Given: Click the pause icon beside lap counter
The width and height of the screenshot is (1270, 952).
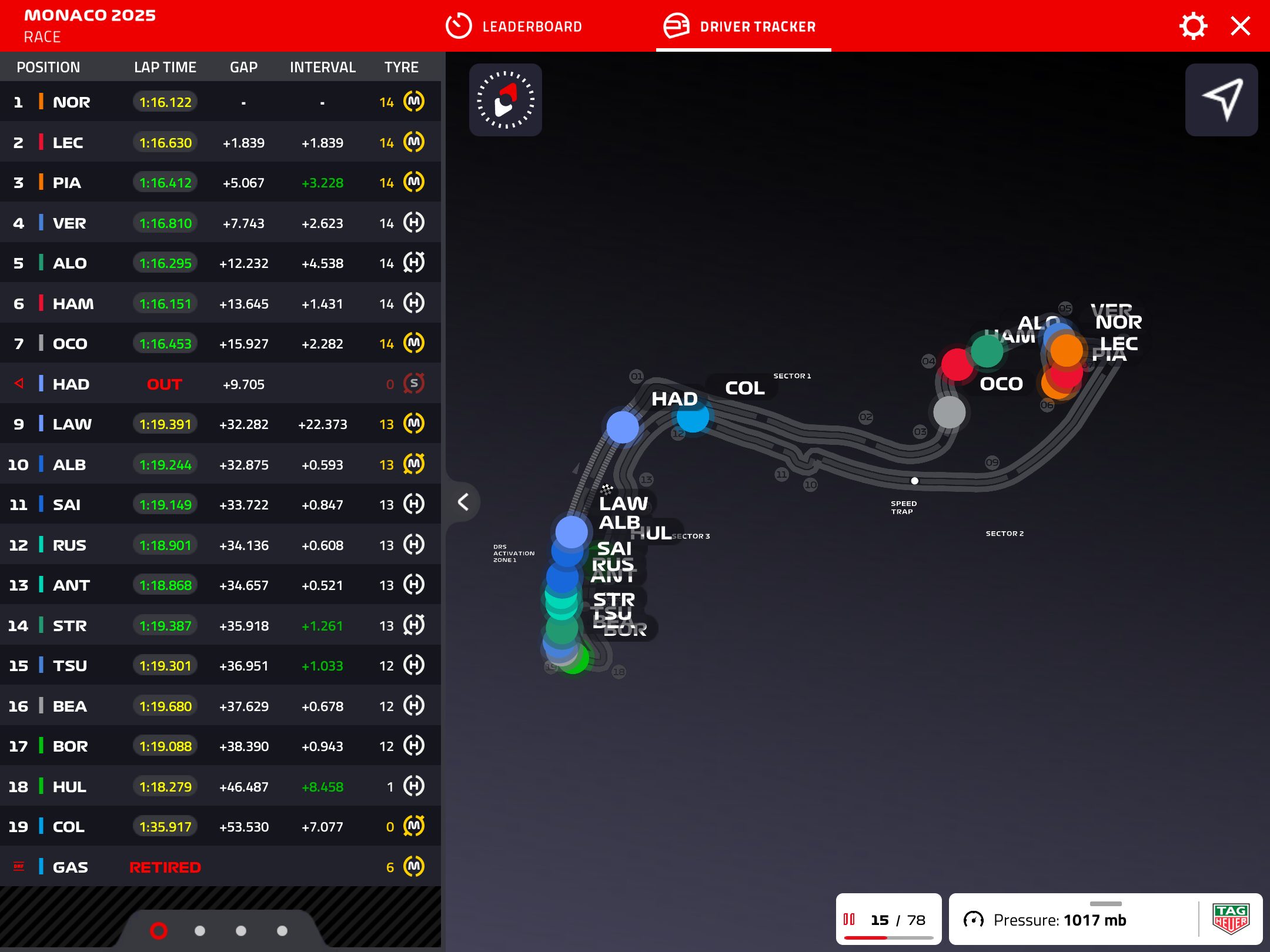Looking at the screenshot, I should [x=849, y=919].
